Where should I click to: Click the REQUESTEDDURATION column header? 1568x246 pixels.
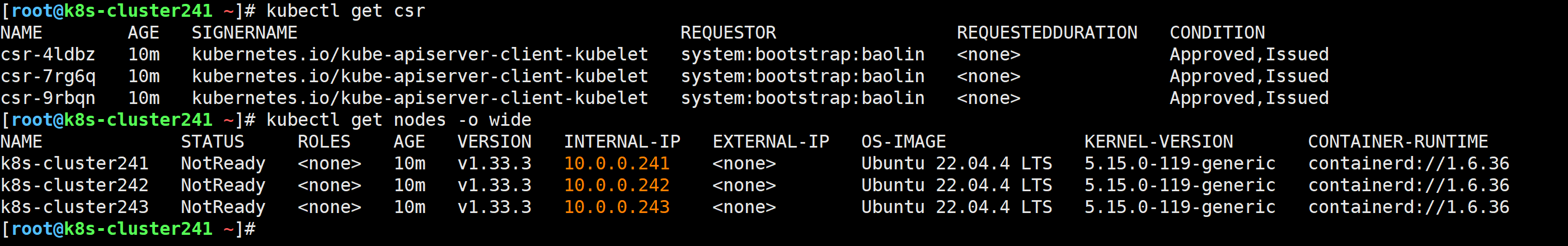[1046, 33]
